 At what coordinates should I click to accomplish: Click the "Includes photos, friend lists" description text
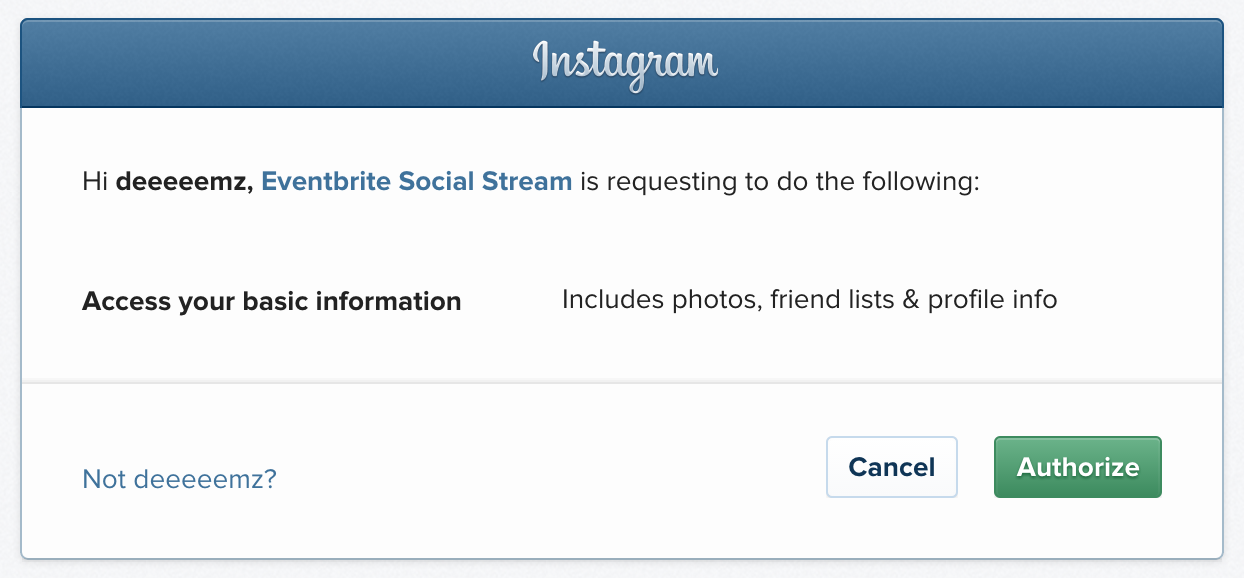(728, 300)
